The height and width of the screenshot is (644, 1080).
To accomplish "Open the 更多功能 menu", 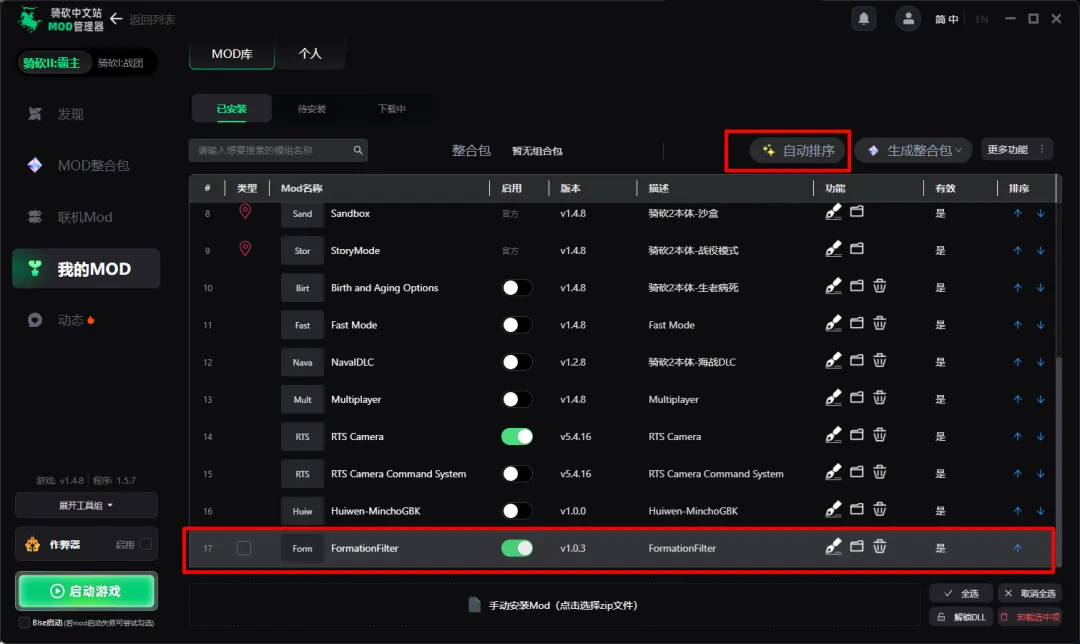I will (1017, 149).
